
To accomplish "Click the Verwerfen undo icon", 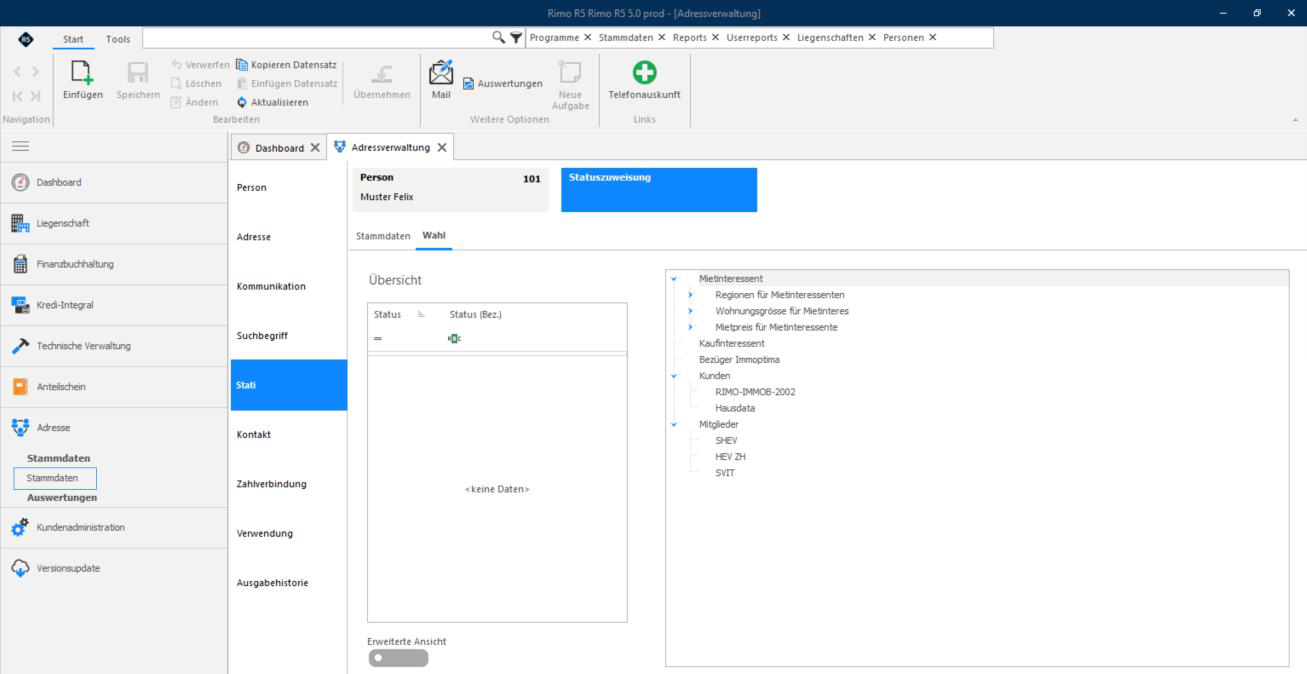I will coord(176,65).
